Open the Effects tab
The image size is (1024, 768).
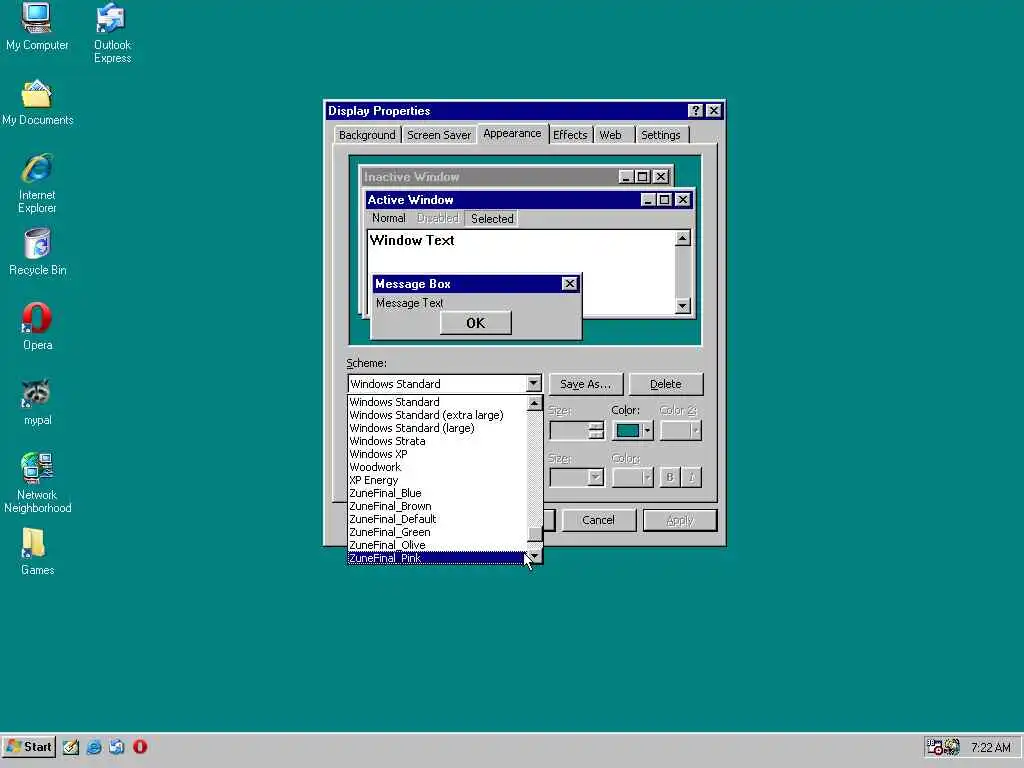pyautogui.click(x=570, y=135)
